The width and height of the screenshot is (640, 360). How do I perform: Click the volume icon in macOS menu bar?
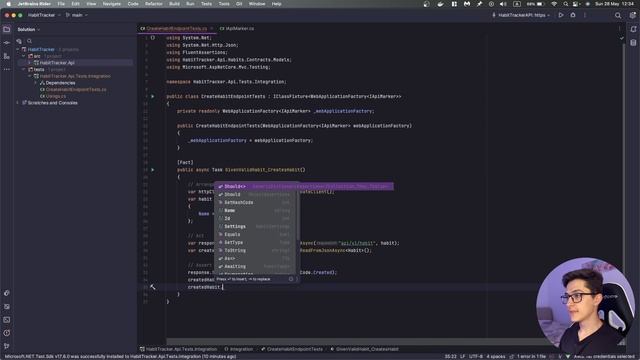click(x=503, y=4)
